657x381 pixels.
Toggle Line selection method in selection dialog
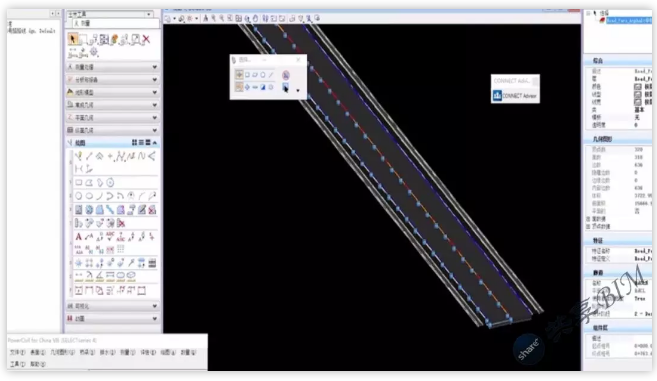coord(271,75)
